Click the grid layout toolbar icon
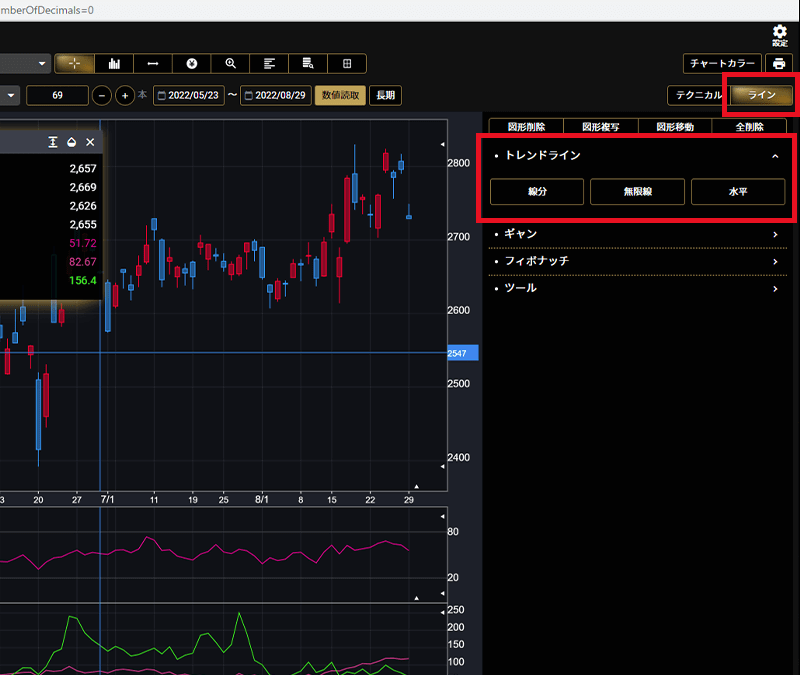This screenshot has width=800, height=675. coord(347,64)
